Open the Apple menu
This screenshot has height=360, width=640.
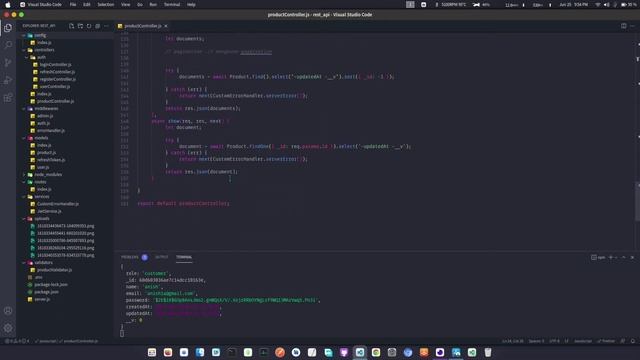point(8,4)
